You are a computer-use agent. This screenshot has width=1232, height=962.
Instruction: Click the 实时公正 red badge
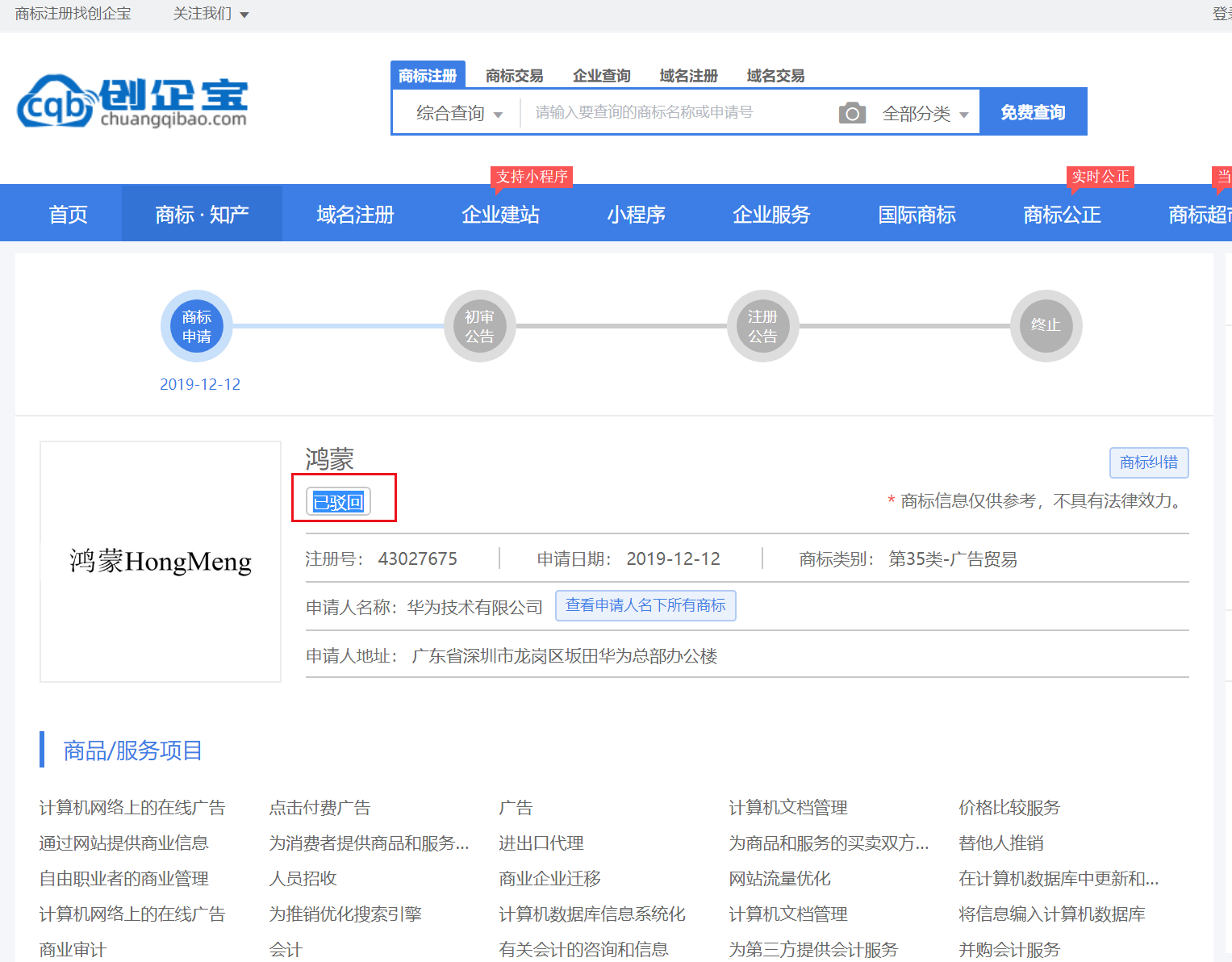coord(1100,177)
